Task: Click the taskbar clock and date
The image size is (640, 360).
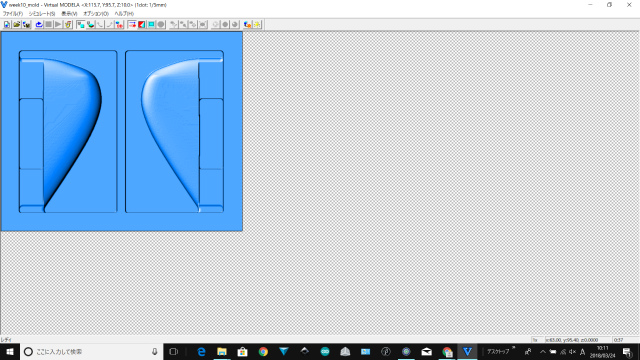Action: pyautogui.click(x=602, y=351)
